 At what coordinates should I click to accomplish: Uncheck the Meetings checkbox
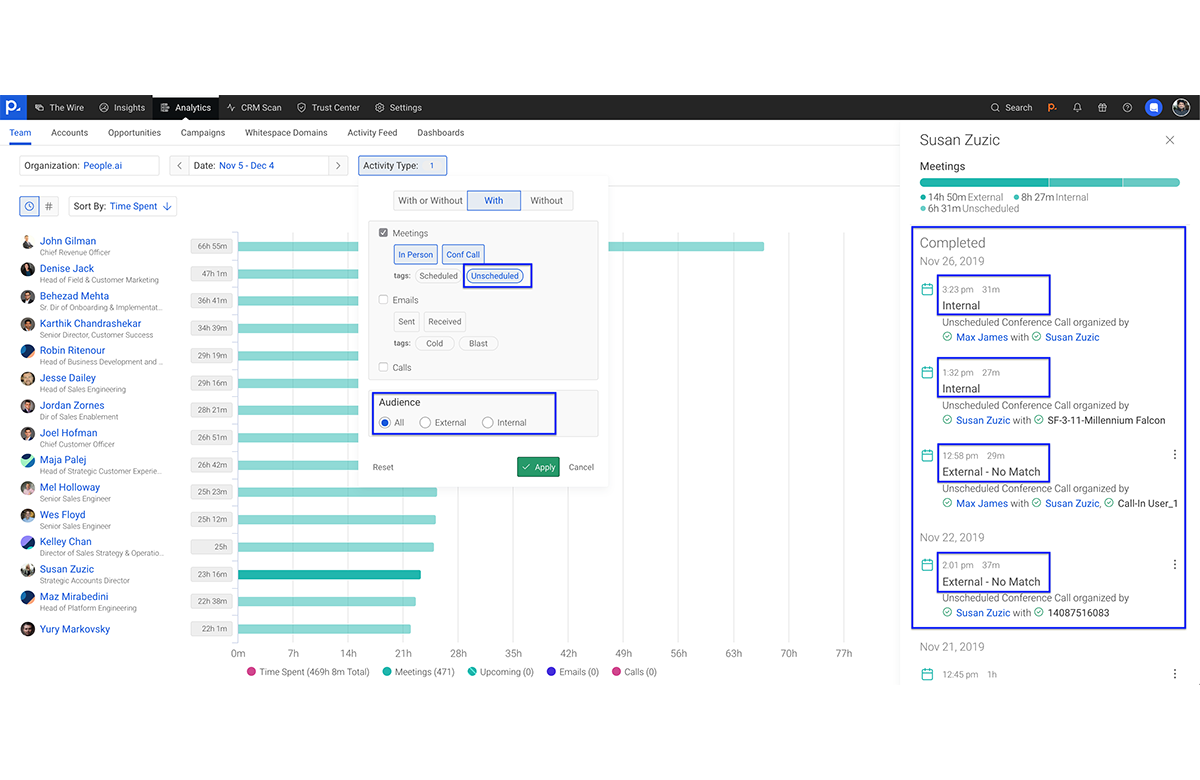(384, 233)
